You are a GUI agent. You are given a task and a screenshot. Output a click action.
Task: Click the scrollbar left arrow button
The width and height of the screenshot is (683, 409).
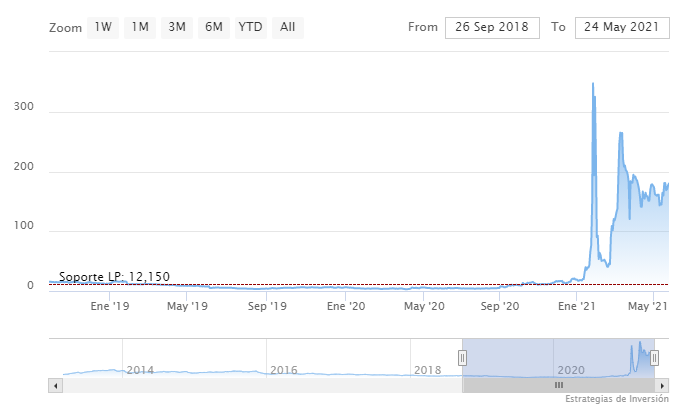coord(54,385)
